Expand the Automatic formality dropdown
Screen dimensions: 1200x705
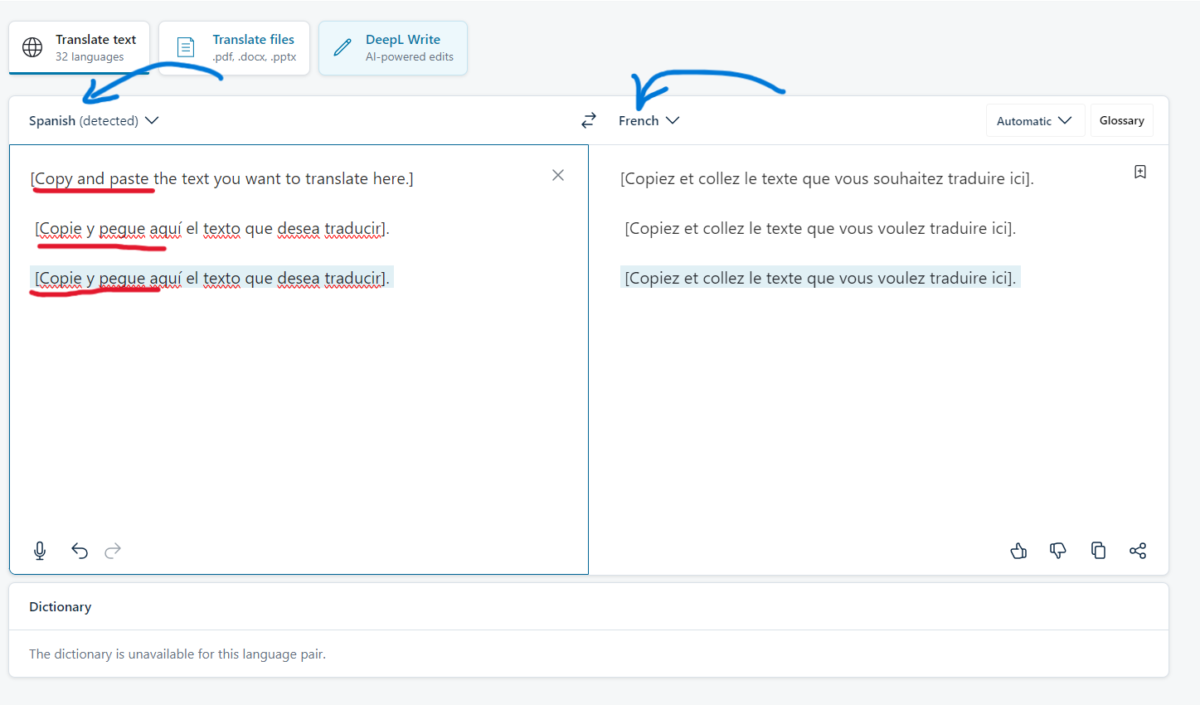pyautogui.click(x=1034, y=121)
